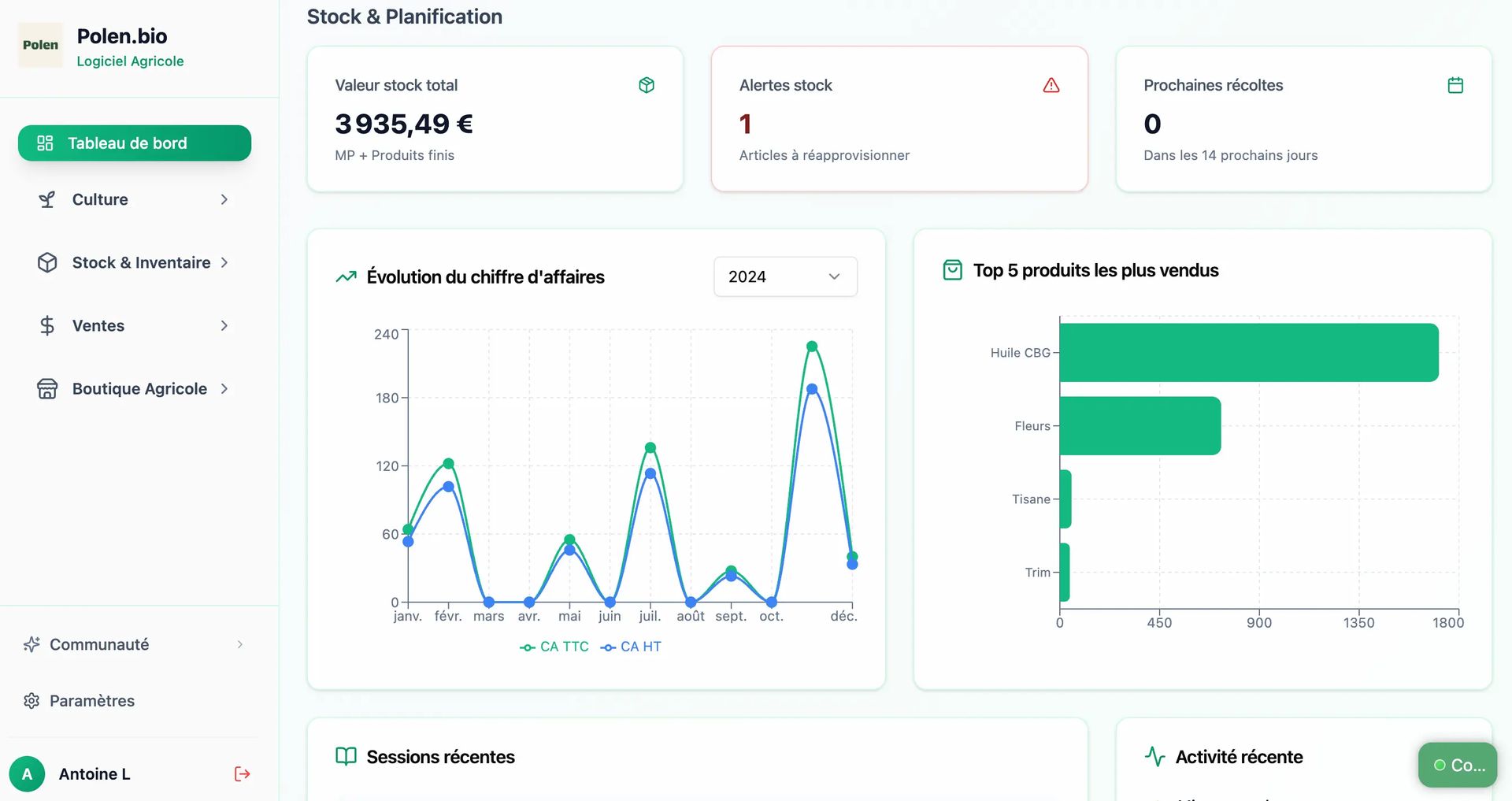Open the Alertes stock card
This screenshot has height=801, width=1512.
(x=899, y=119)
